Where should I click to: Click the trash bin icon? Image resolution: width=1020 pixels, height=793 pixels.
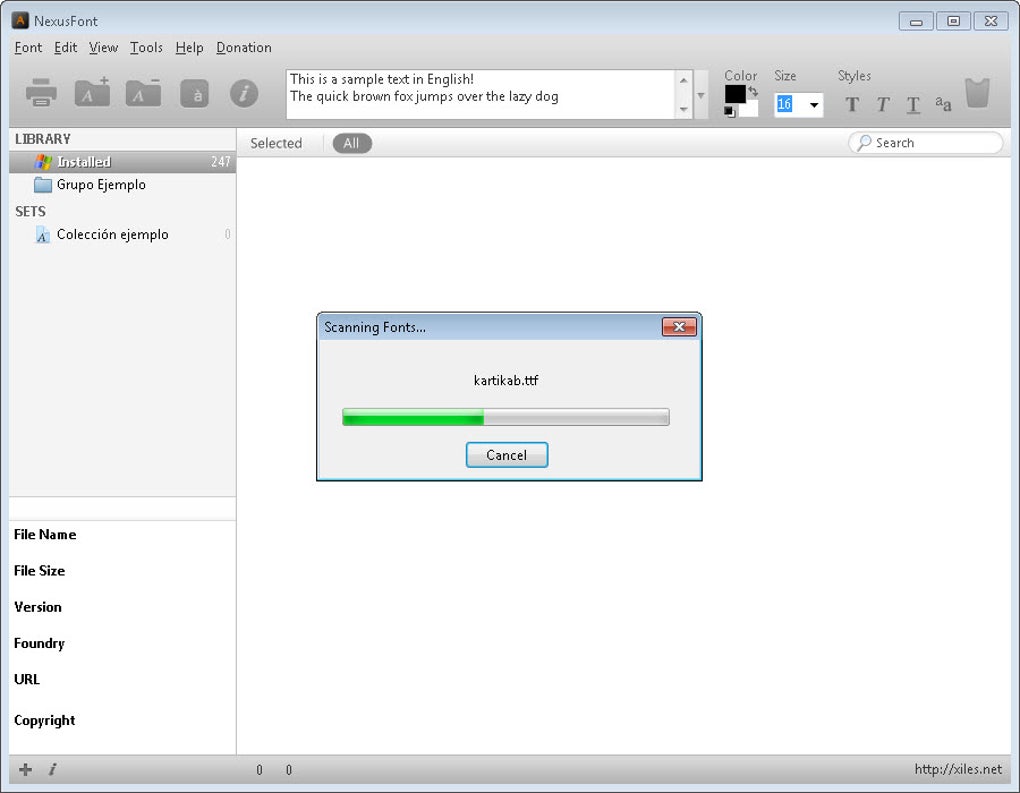tap(977, 93)
